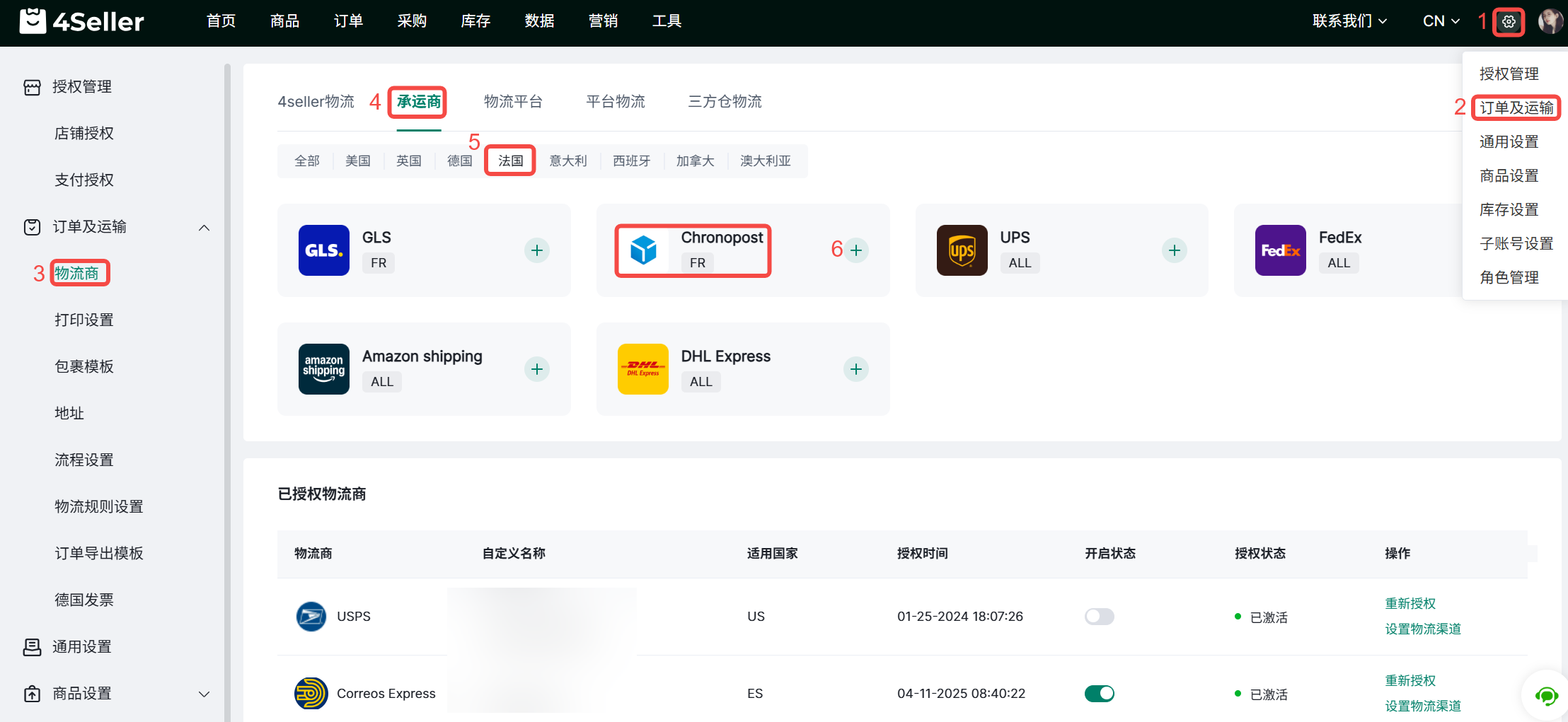Open the settings gear icon

click(1508, 21)
